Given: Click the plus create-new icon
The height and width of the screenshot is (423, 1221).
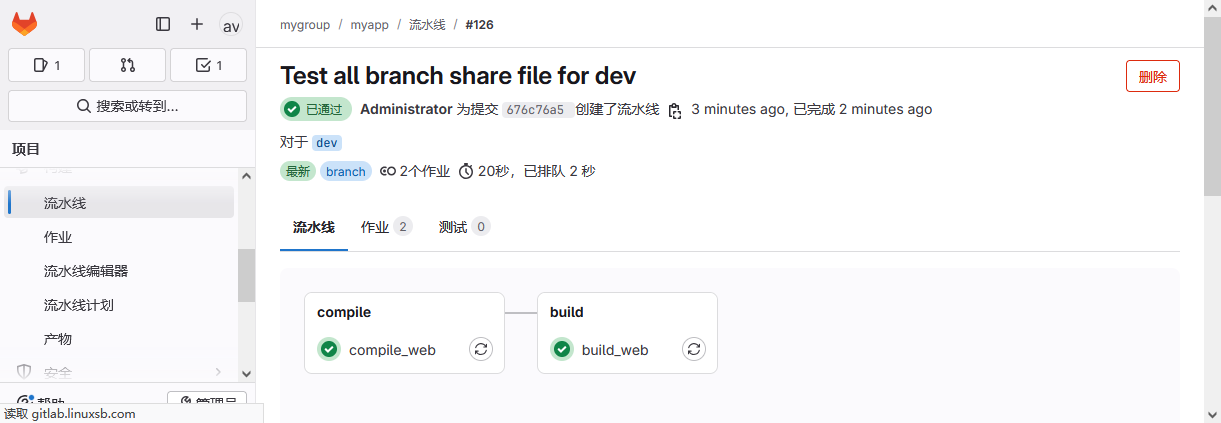Looking at the screenshot, I should (197, 24).
